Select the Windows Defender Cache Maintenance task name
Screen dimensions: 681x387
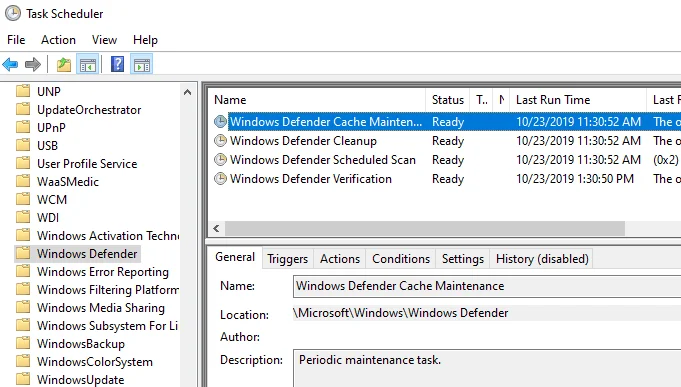pos(326,122)
